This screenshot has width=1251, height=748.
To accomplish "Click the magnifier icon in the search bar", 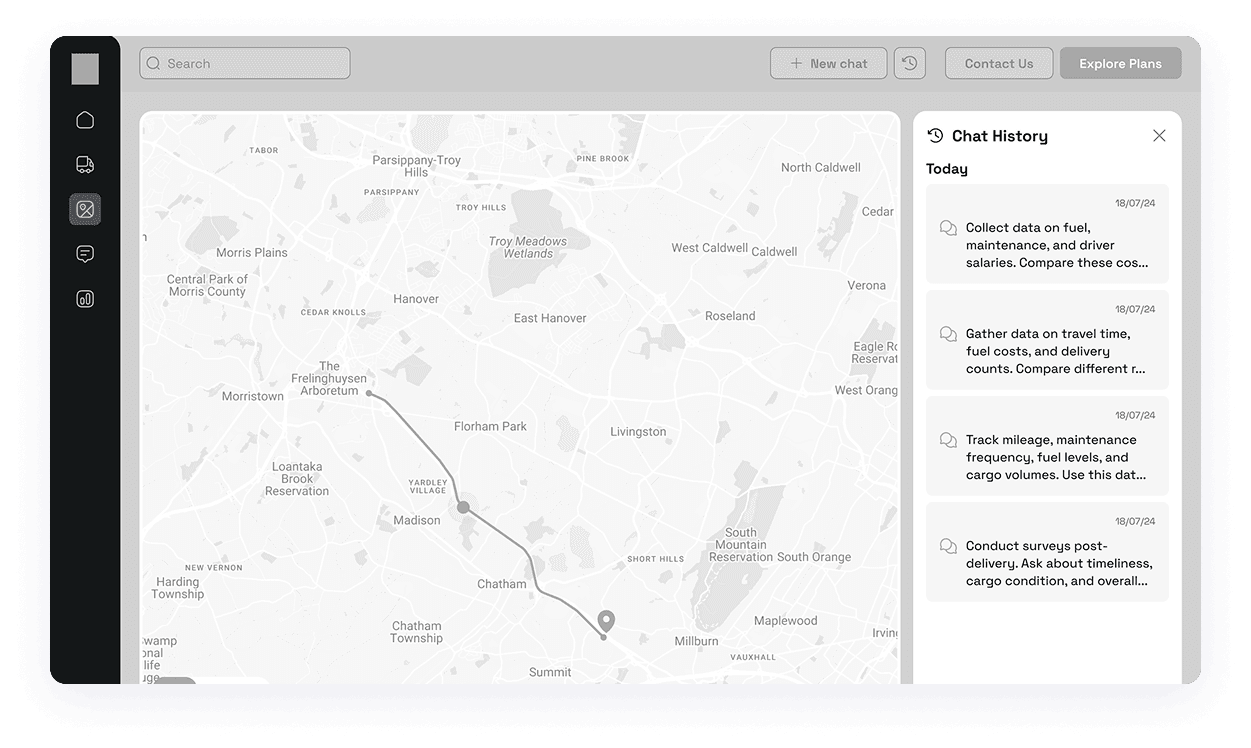I will point(153,63).
